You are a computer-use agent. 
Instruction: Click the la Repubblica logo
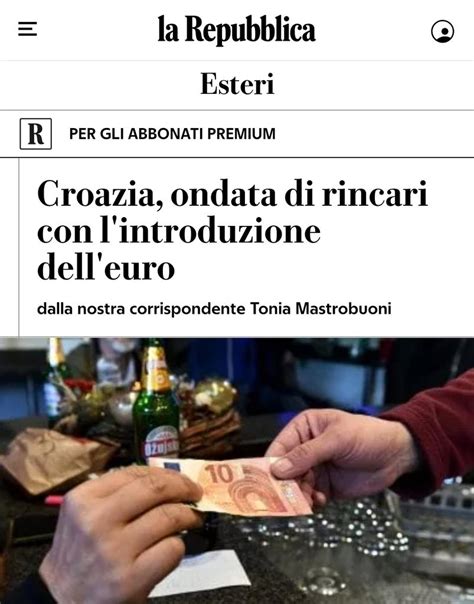pyautogui.click(x=236, y=29)
